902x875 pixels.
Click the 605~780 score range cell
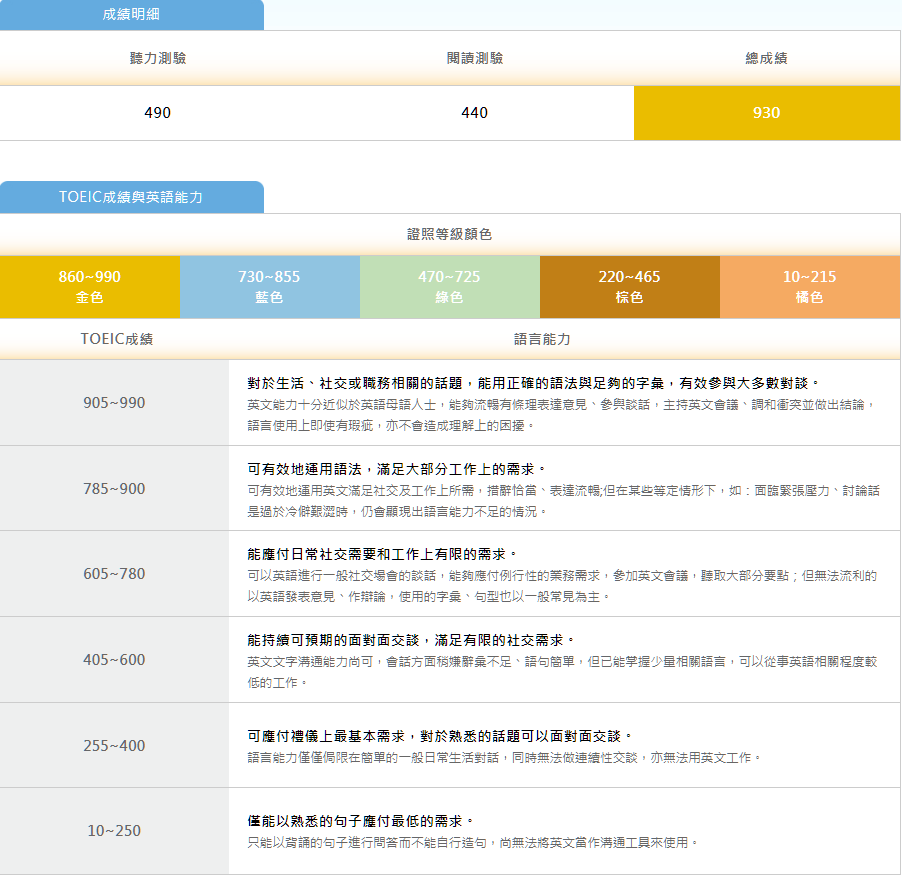(114, 574)
